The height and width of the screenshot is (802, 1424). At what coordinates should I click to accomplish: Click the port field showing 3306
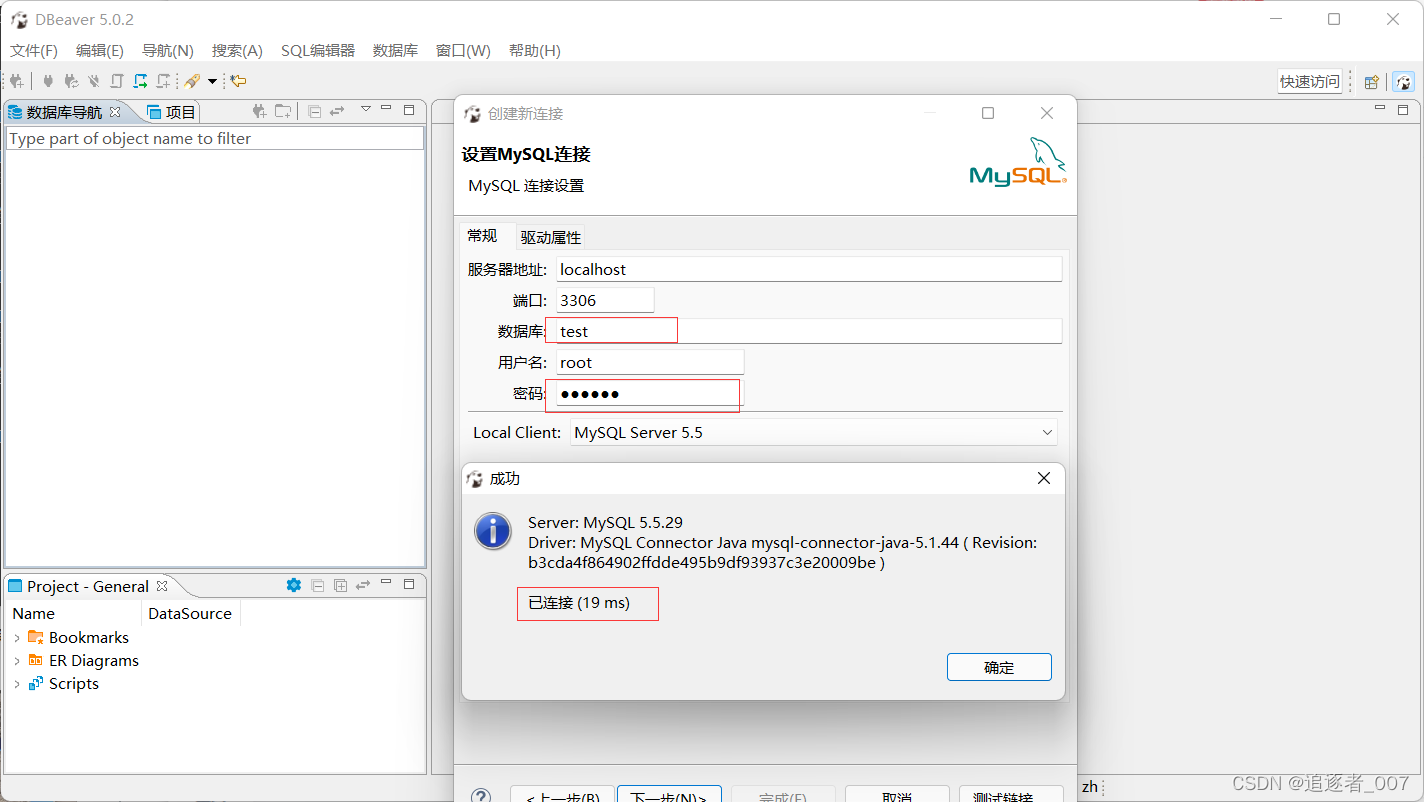605,300
